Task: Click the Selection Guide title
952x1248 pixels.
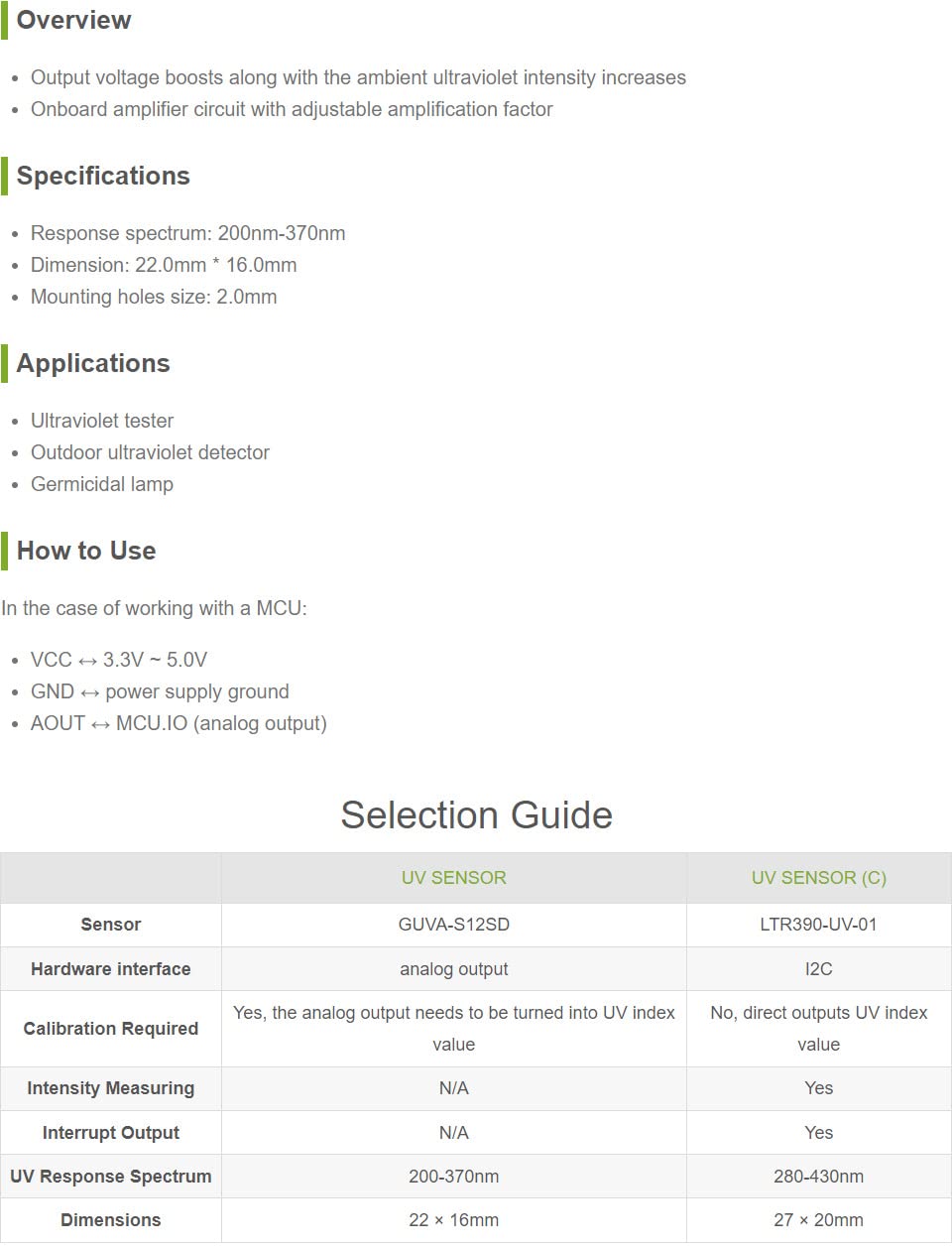Action: [476, 814]
